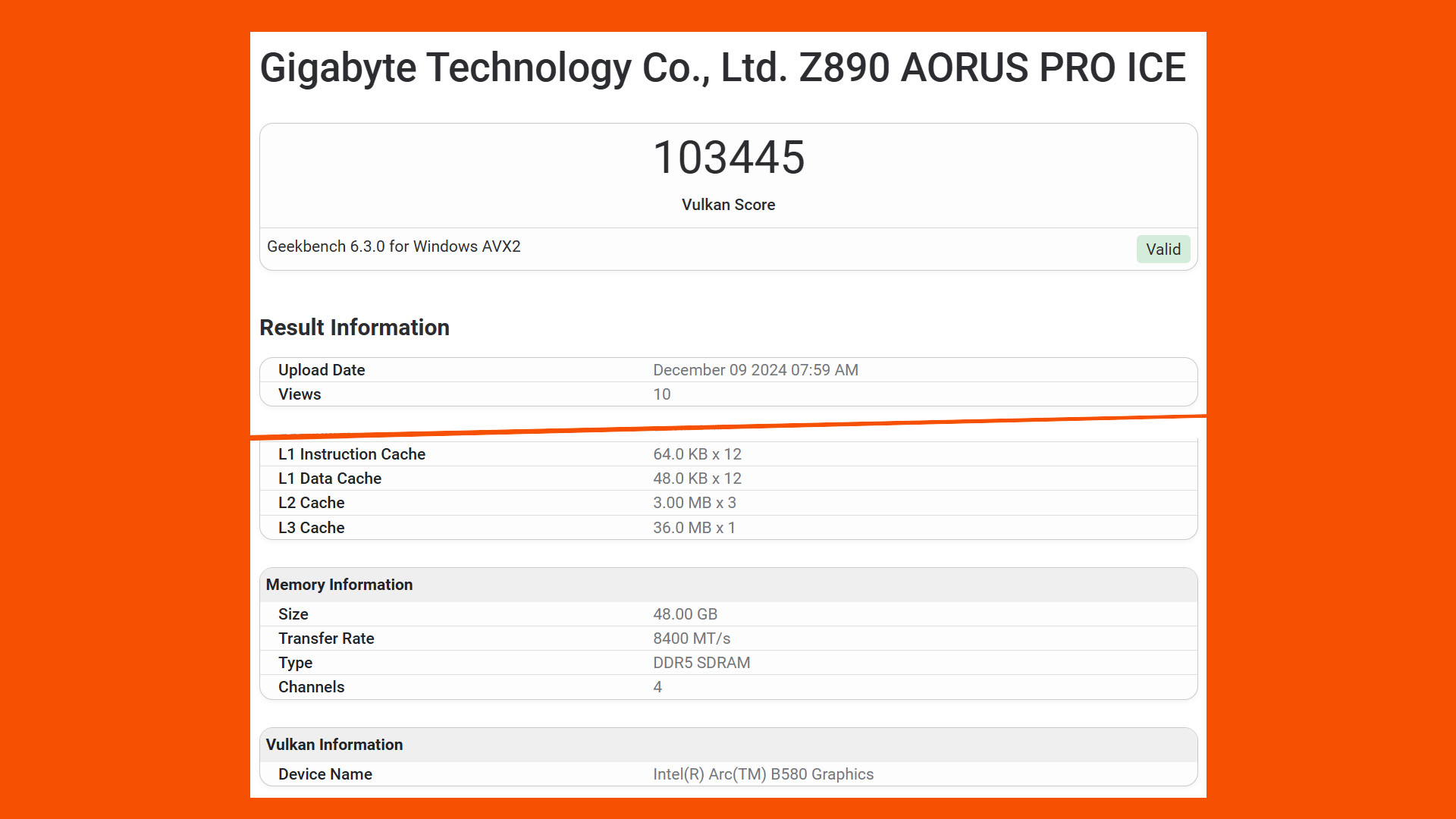1456x819 pixels.
Task: Click the Views count 10
Action: [662, 394]
